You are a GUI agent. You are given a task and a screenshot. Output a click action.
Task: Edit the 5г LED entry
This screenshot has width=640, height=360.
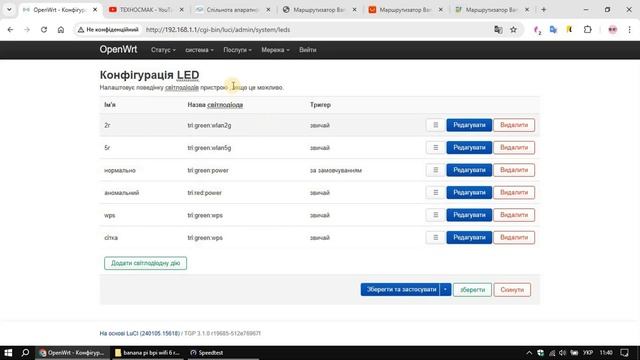click(x=469, y=147)
